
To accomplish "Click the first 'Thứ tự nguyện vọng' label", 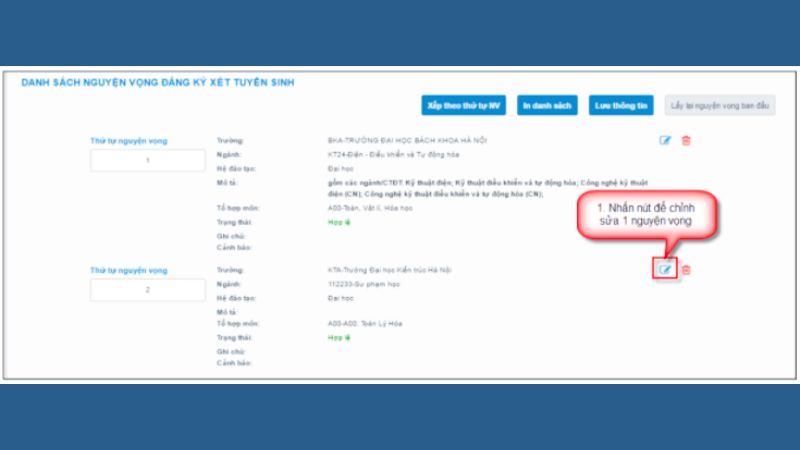I will click(128, 141).
